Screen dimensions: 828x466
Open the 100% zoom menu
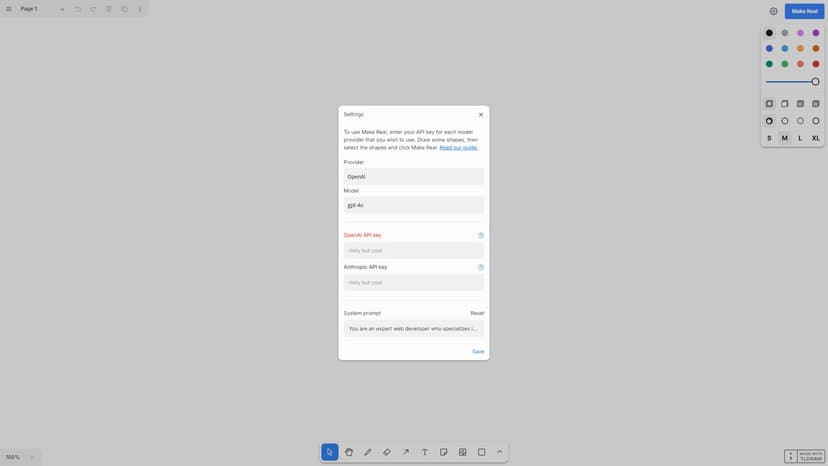pyautogui.click(x=20, y=457)
